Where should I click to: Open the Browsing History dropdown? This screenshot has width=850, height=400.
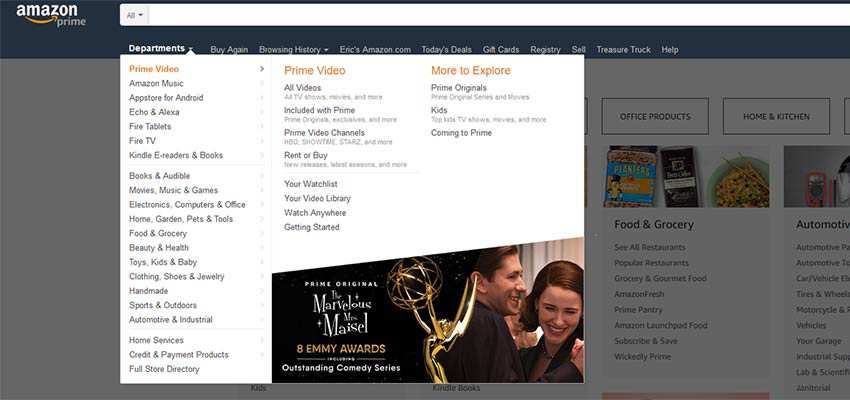coord(293,49)
